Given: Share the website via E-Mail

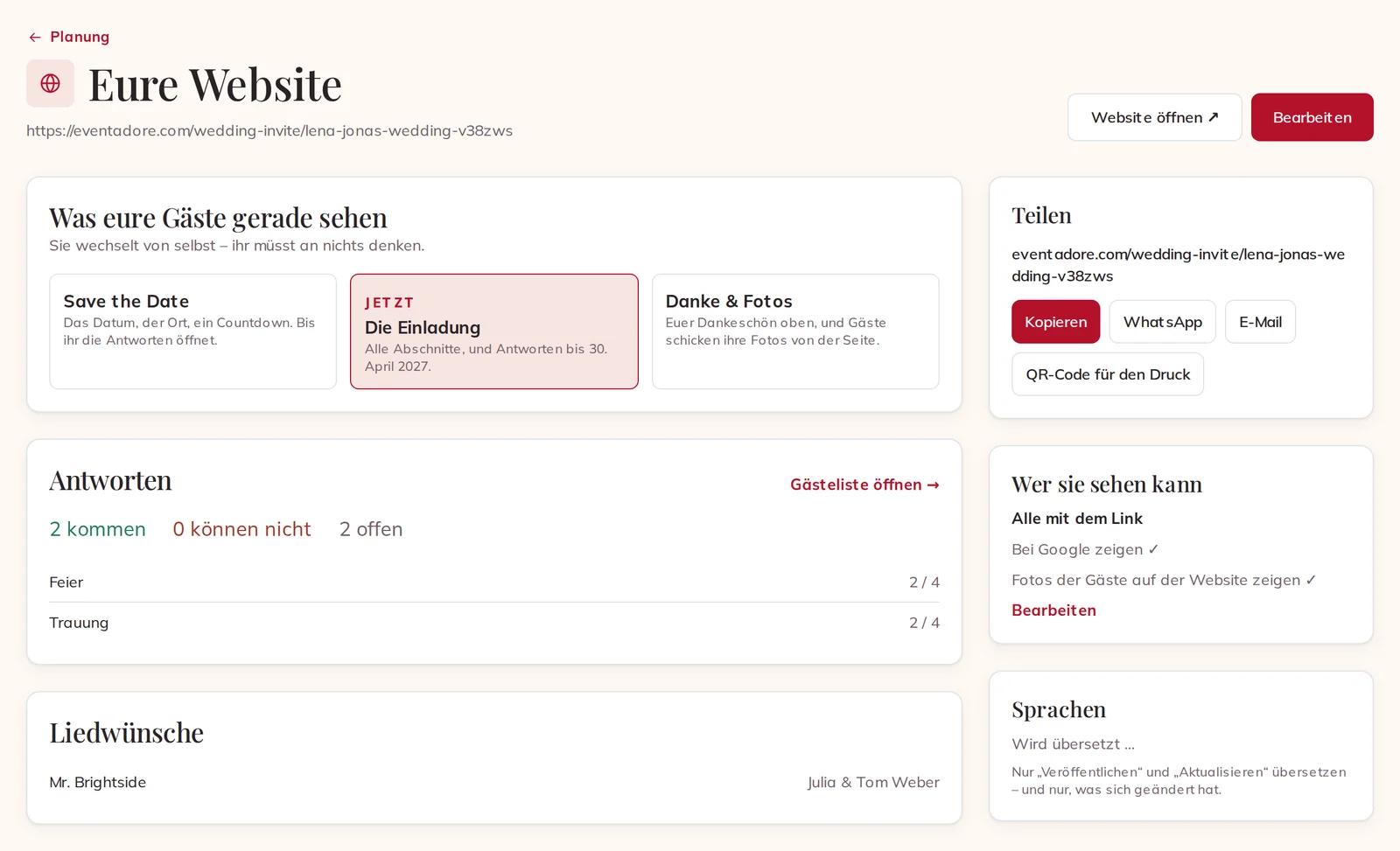Looking at the screenshot, I should point(1260,322).
